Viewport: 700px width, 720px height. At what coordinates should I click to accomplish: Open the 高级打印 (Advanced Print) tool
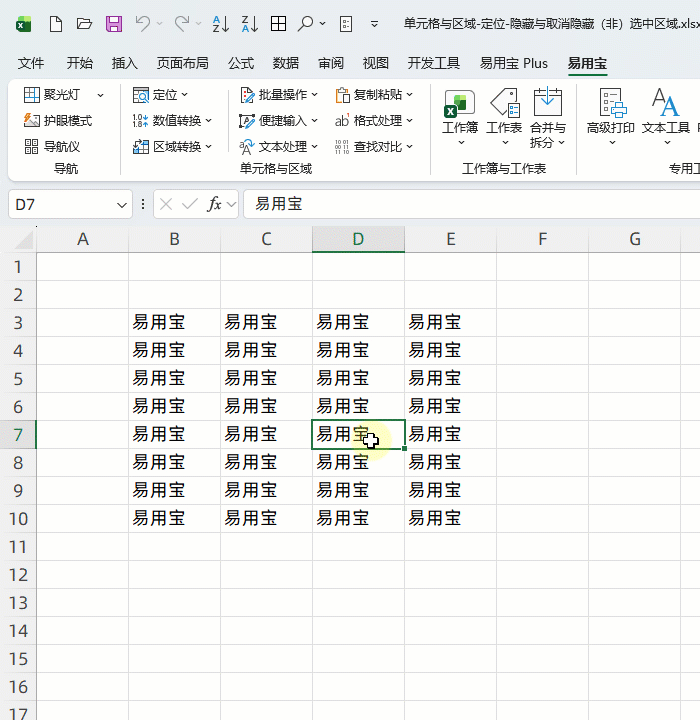(x=610, y=116)
